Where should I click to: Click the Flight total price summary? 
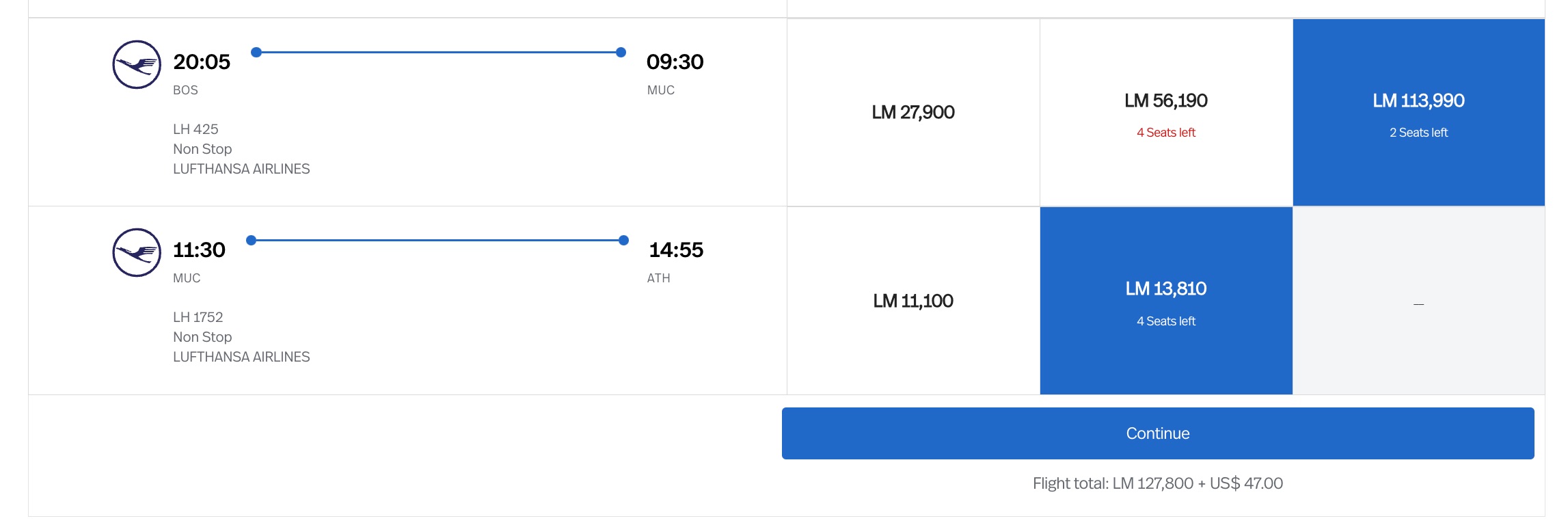(x=1157, y=483)
